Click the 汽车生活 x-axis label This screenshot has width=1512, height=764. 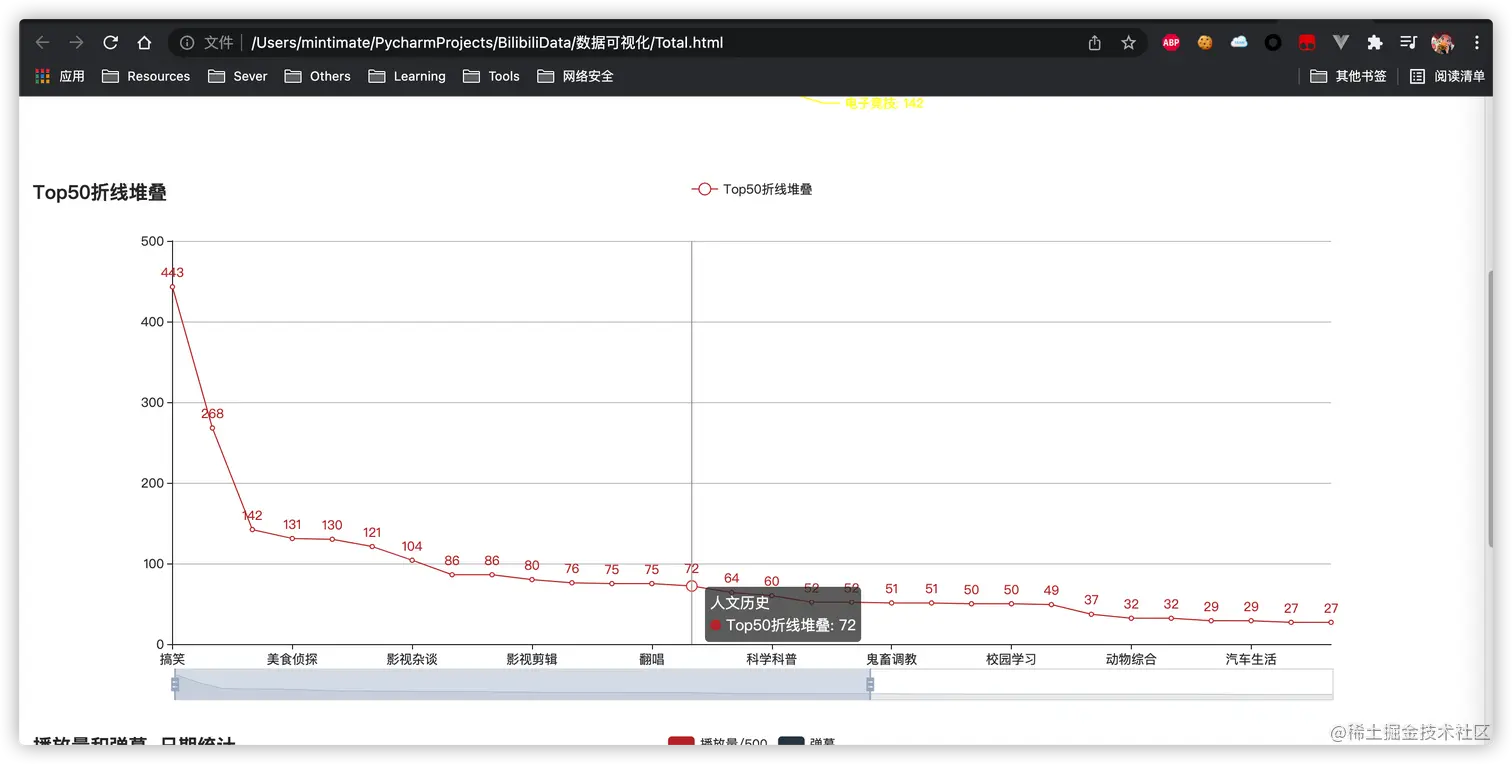(1251, 660)
